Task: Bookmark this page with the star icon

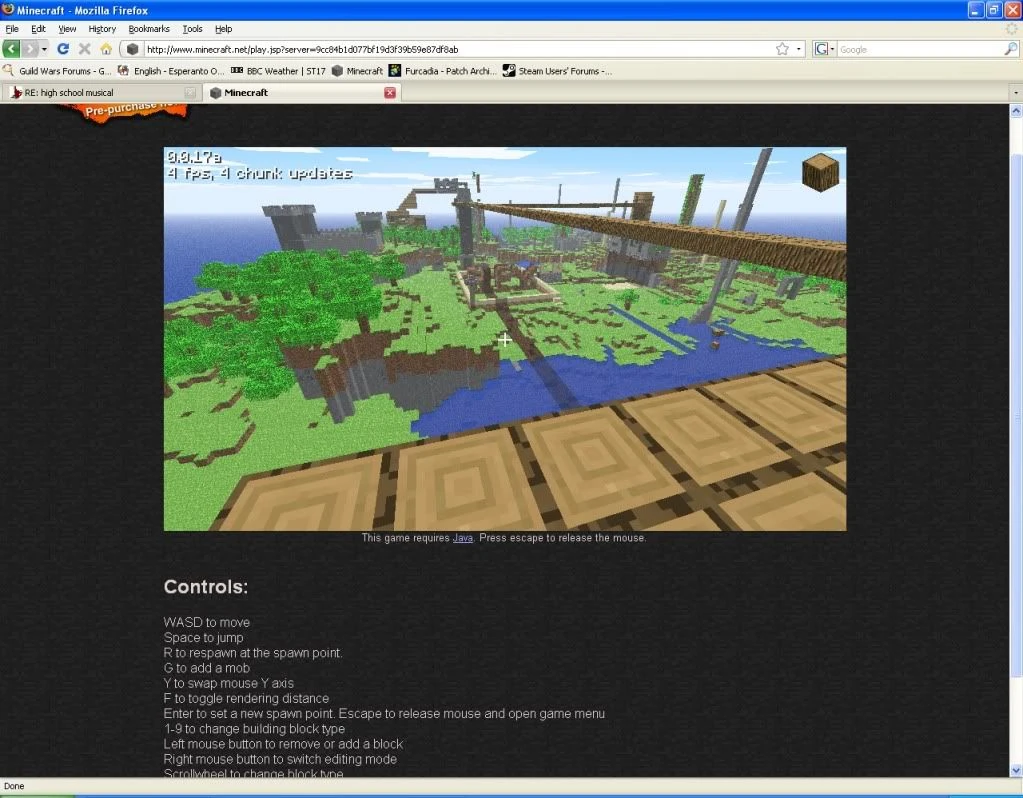Action: [782, 49]
